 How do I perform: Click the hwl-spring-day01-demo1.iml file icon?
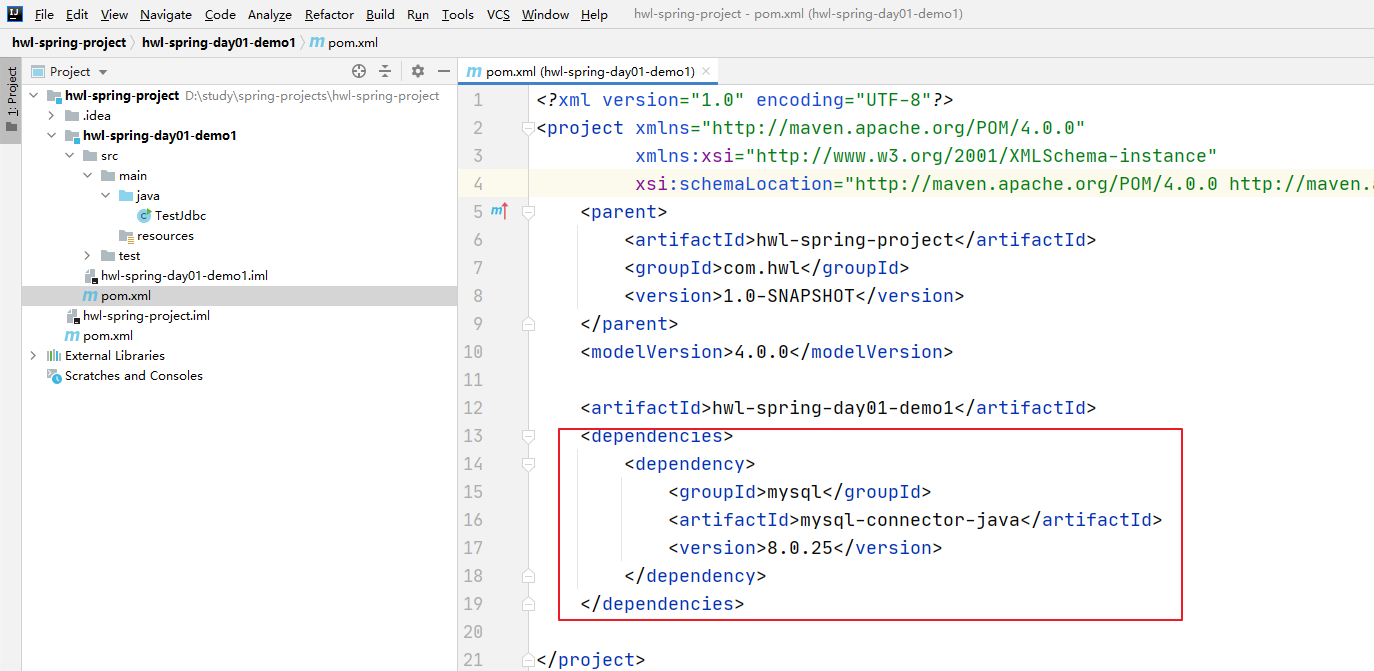point(92,275)
